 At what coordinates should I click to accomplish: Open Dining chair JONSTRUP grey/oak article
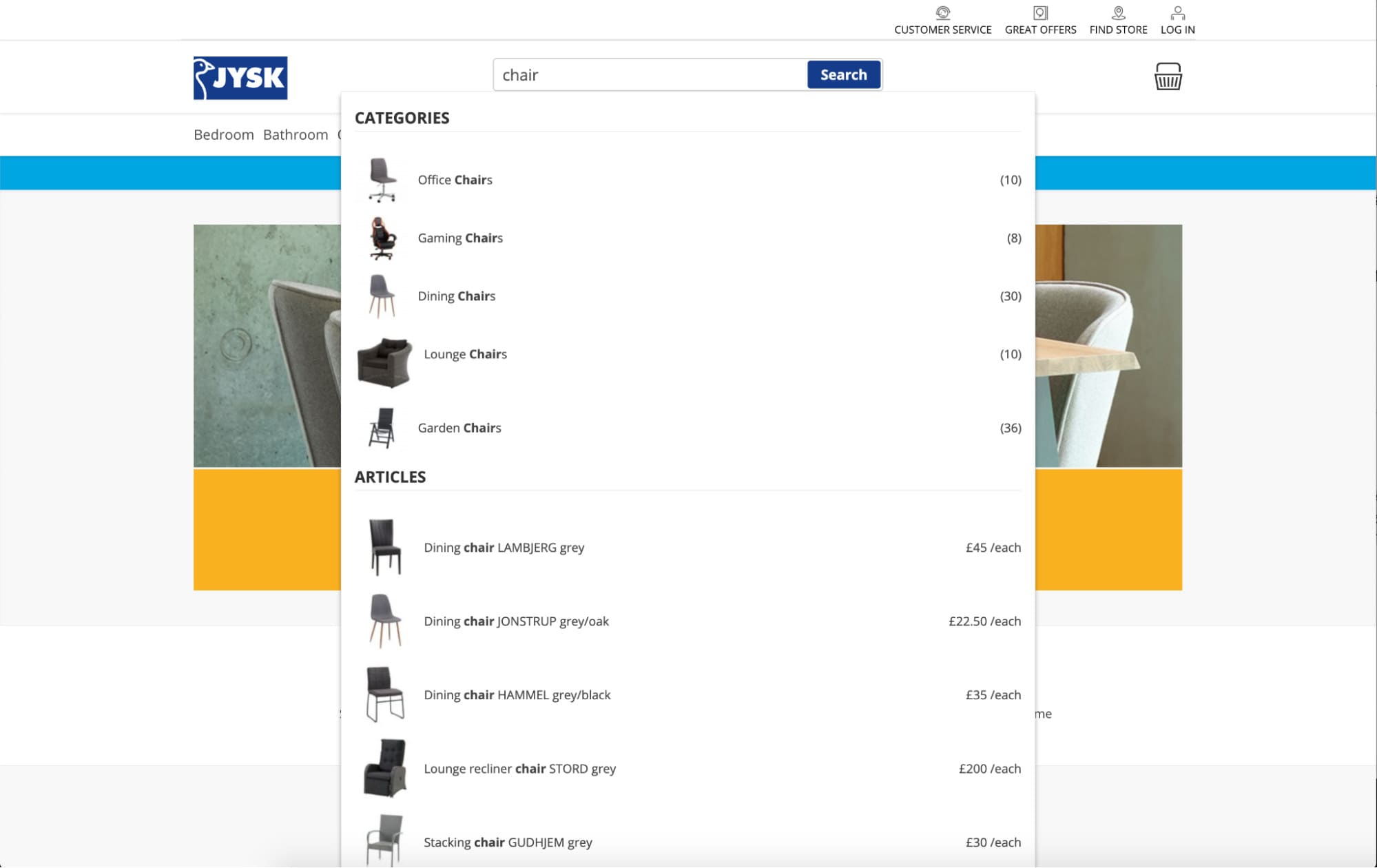coord(687,621)
